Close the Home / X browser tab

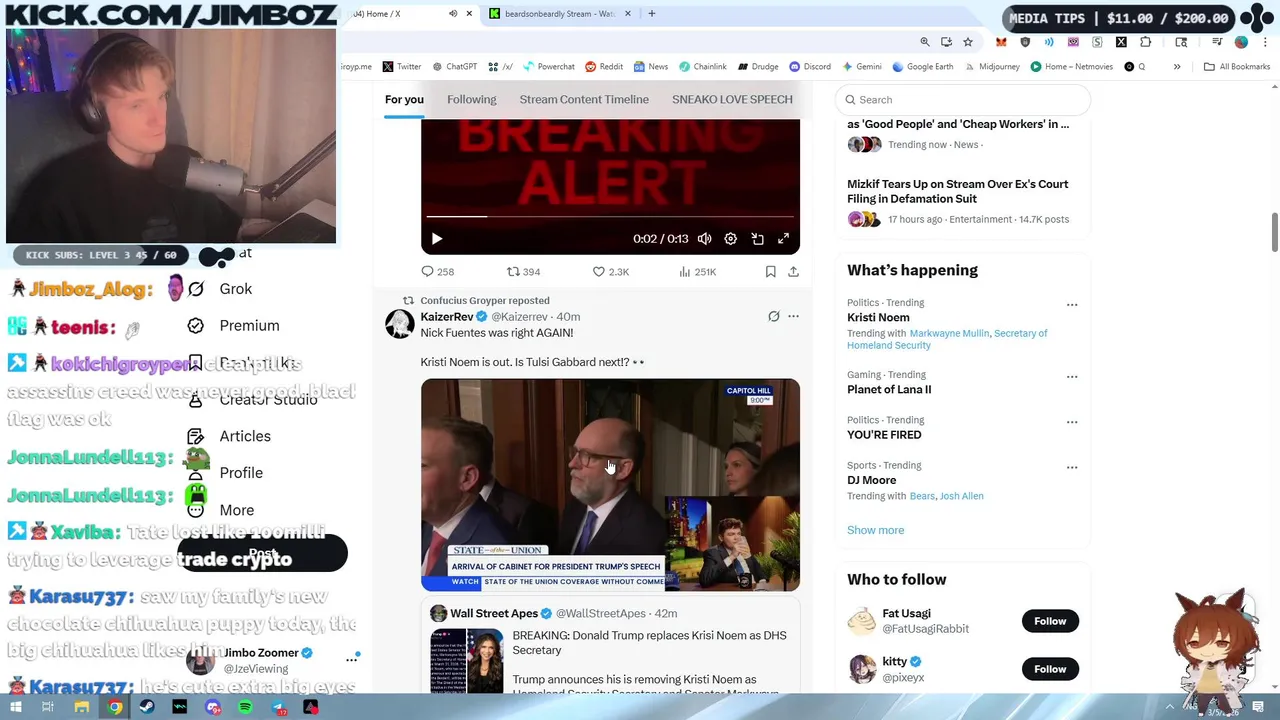(470, 14)
